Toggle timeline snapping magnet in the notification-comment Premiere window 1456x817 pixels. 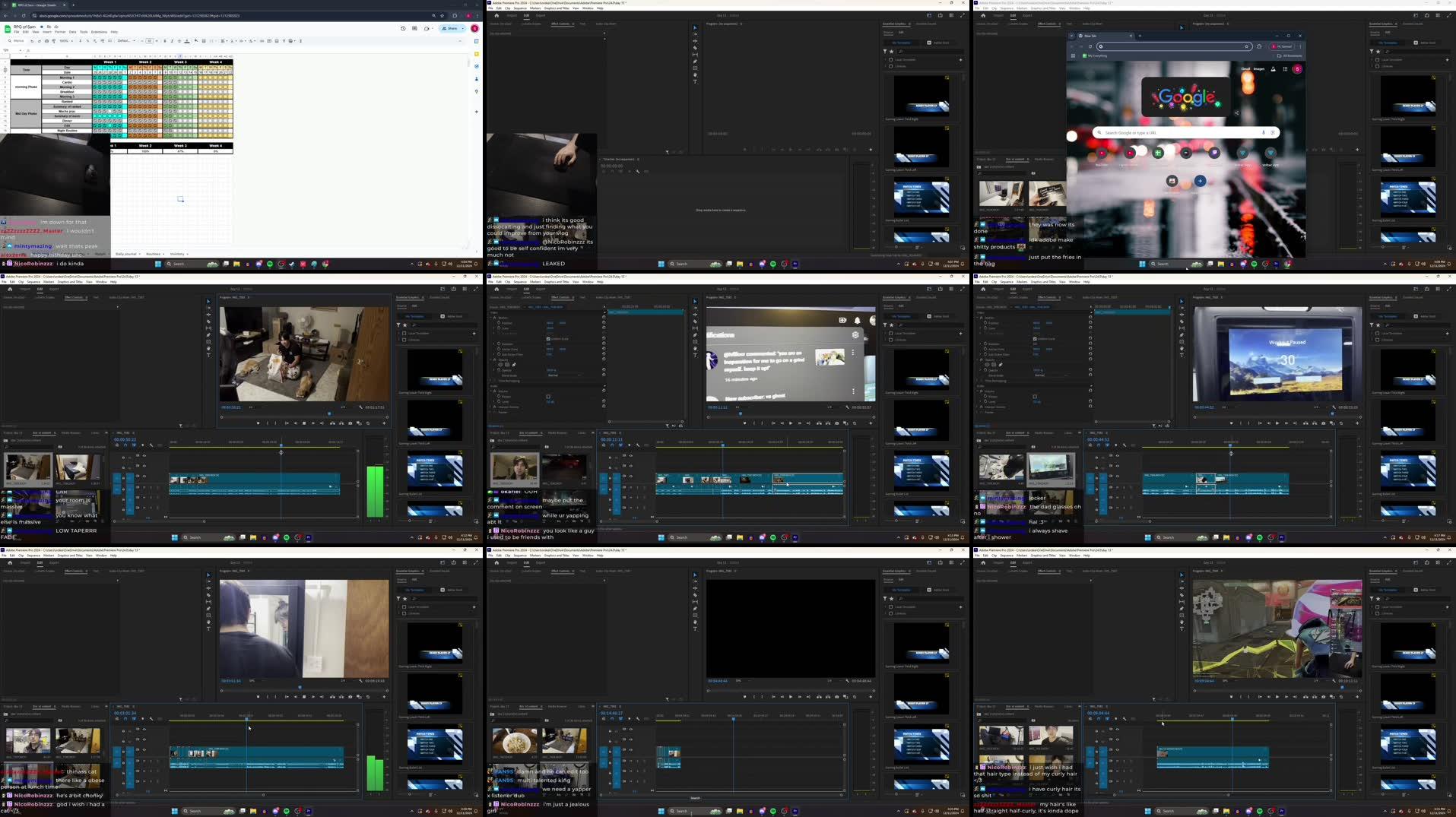click(x=612, y=445)
